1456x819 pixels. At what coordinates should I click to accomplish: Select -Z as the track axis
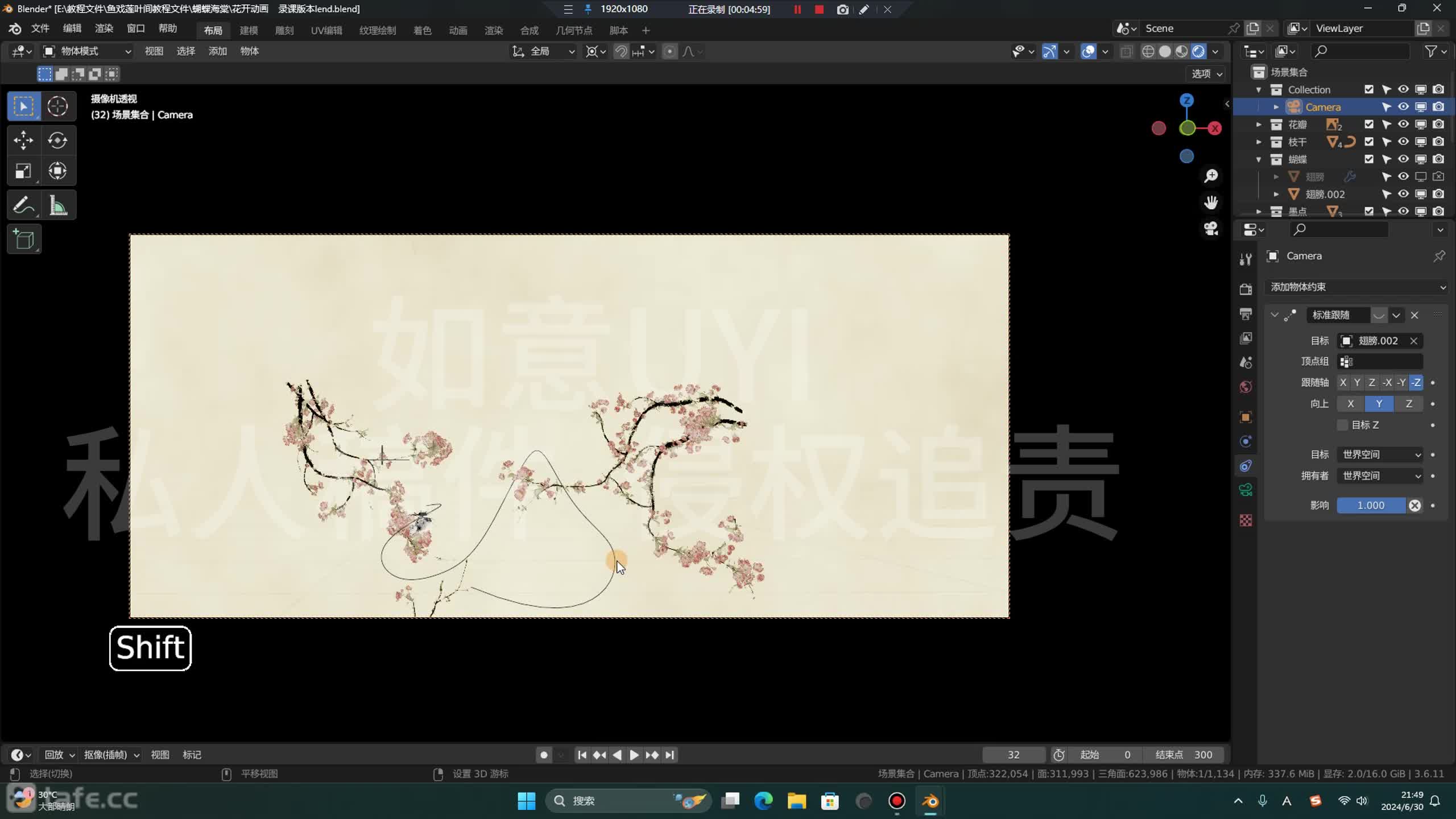point(1416,382)
